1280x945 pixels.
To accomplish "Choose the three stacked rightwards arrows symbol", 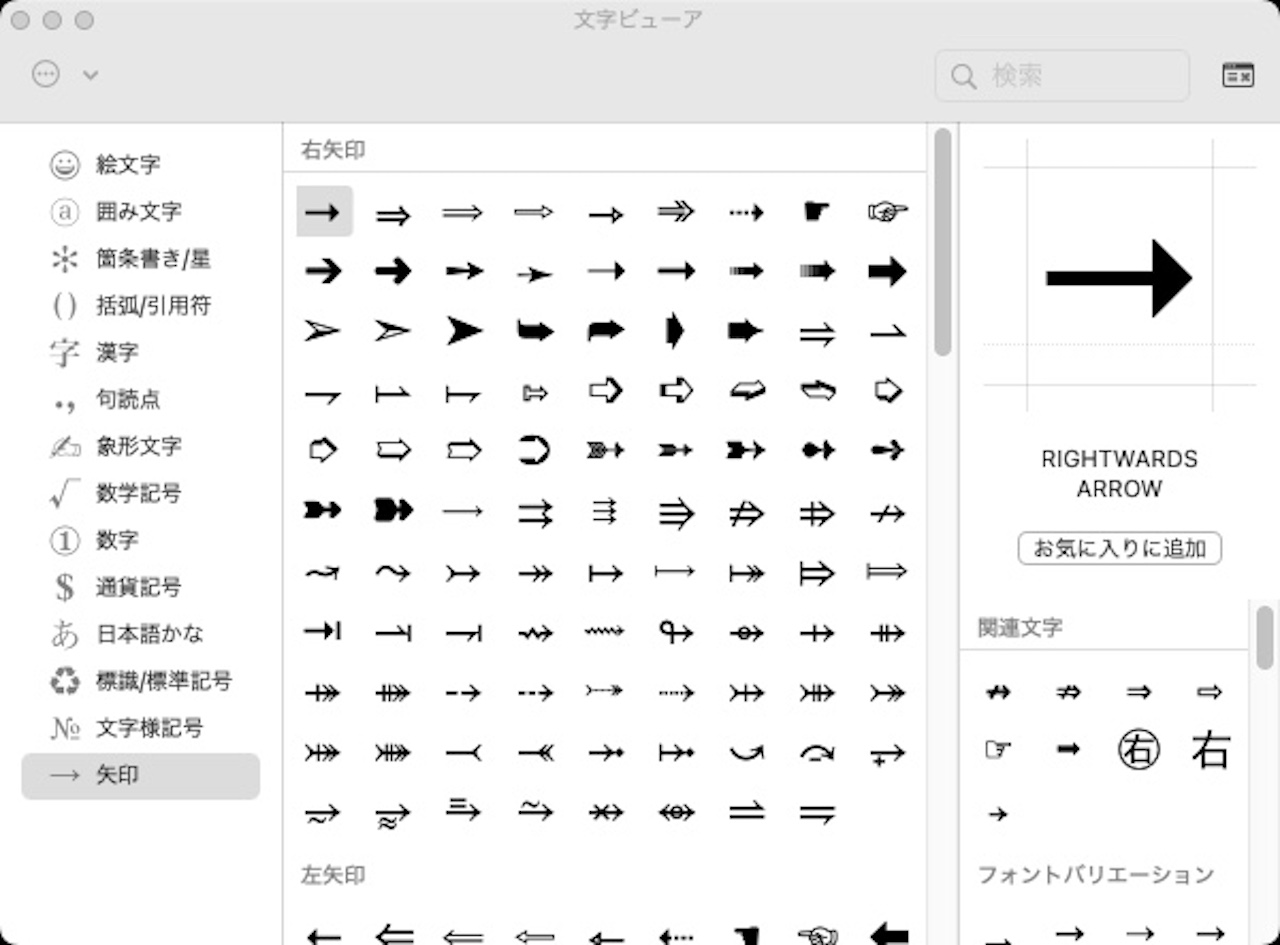I will (605, 512).
